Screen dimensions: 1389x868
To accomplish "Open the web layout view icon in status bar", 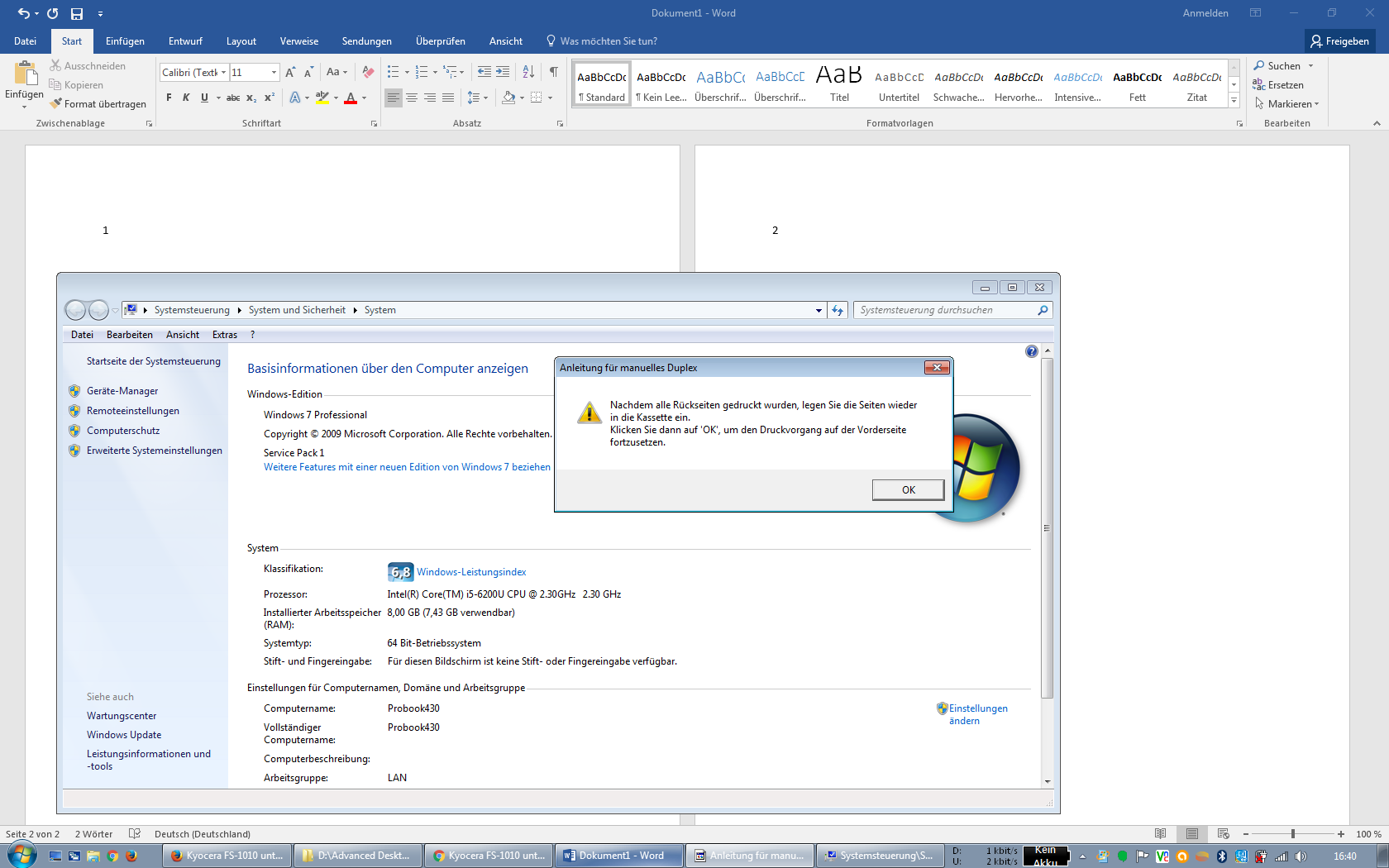I will (x=1224, y=834).
